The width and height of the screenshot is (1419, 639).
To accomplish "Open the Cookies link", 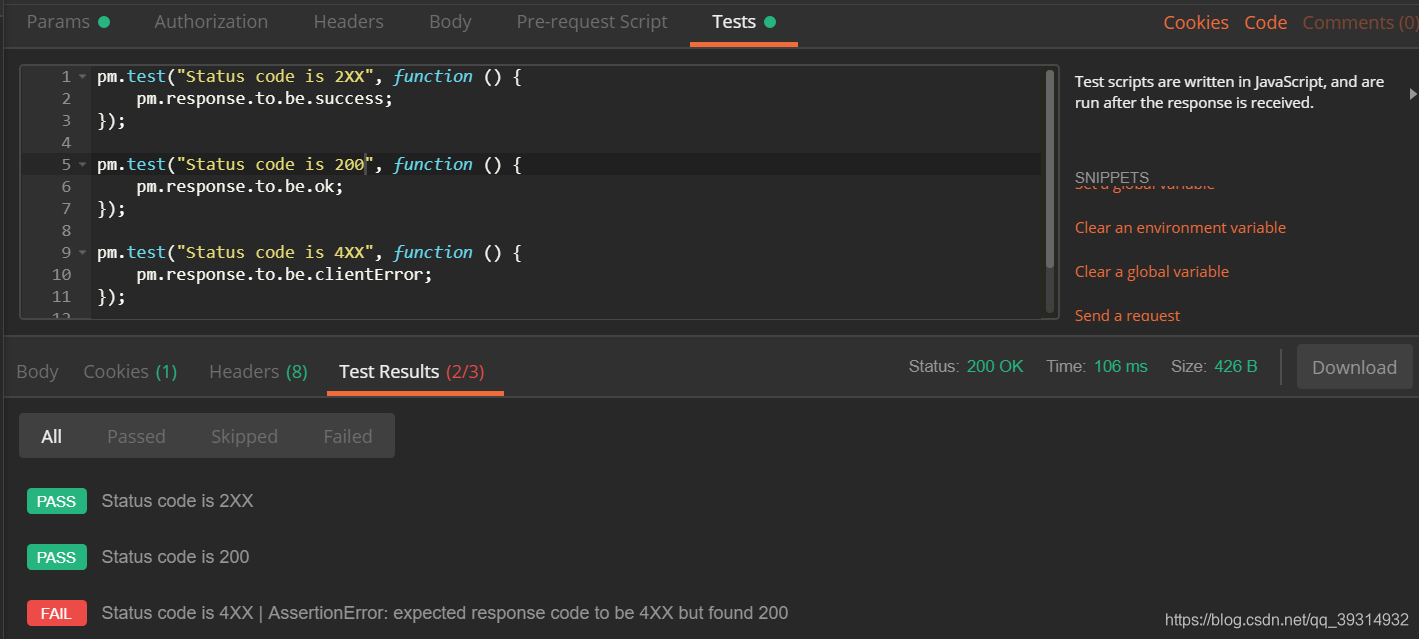I will tap(1195, 23).
